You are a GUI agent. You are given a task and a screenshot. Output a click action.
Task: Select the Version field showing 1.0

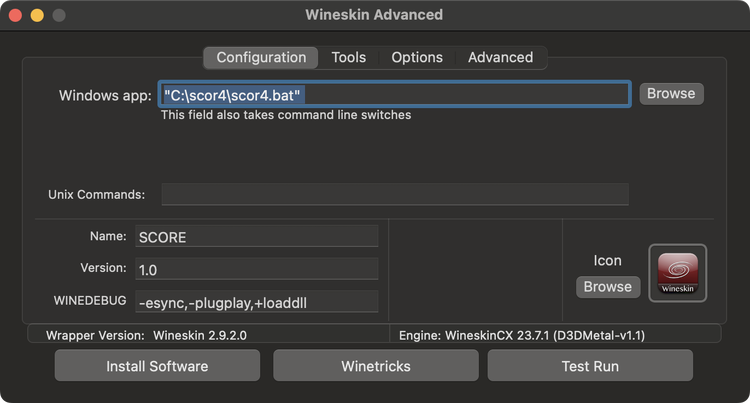point(257,269)
